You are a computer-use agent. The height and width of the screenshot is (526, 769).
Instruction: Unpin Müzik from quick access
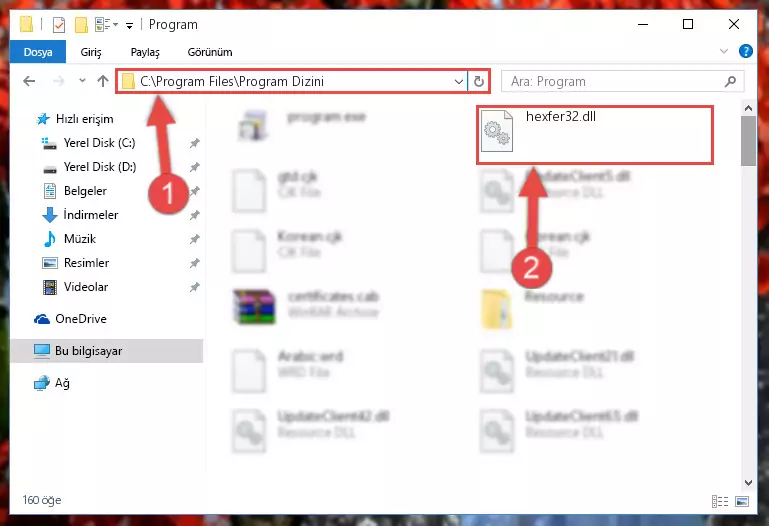click(x=195, y=239)
